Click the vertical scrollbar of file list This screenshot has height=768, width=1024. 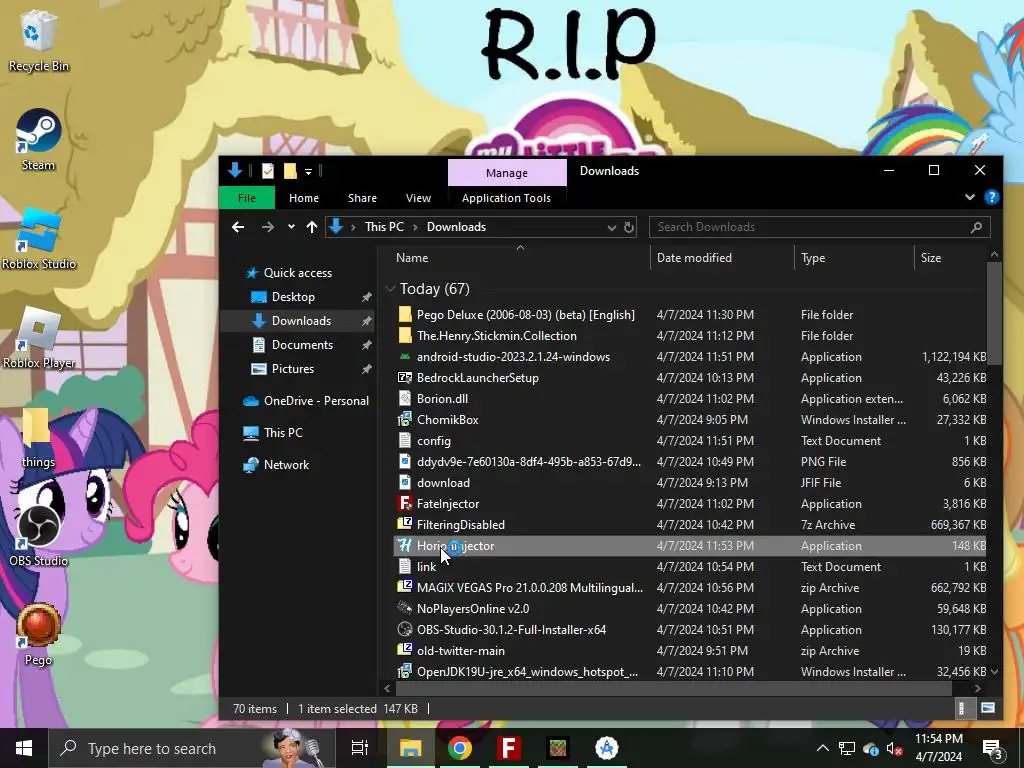(x=994, y=313)
